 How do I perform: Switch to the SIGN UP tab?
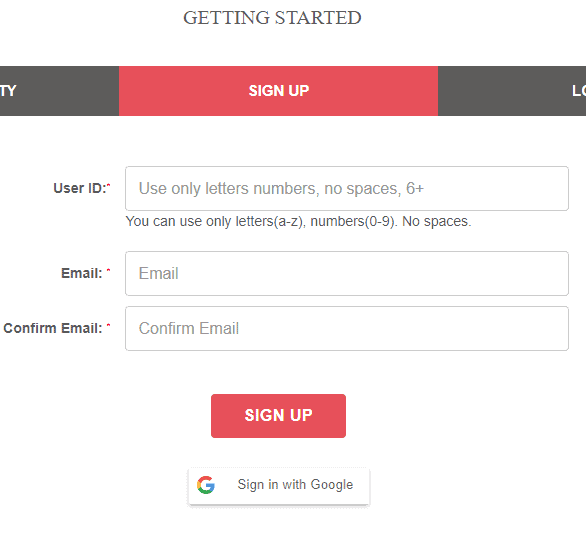point(278,91)
